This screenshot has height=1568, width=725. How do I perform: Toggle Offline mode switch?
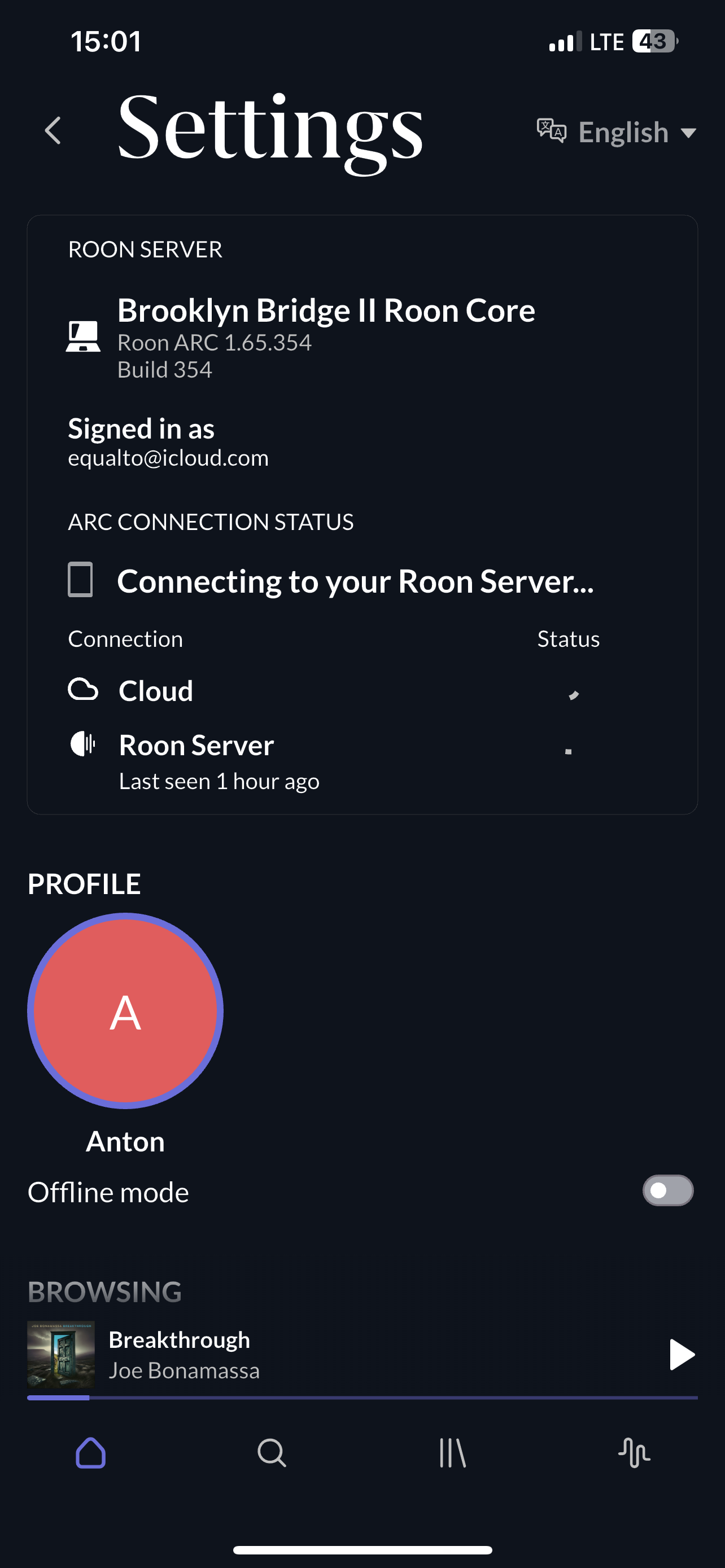point(668,1190)
